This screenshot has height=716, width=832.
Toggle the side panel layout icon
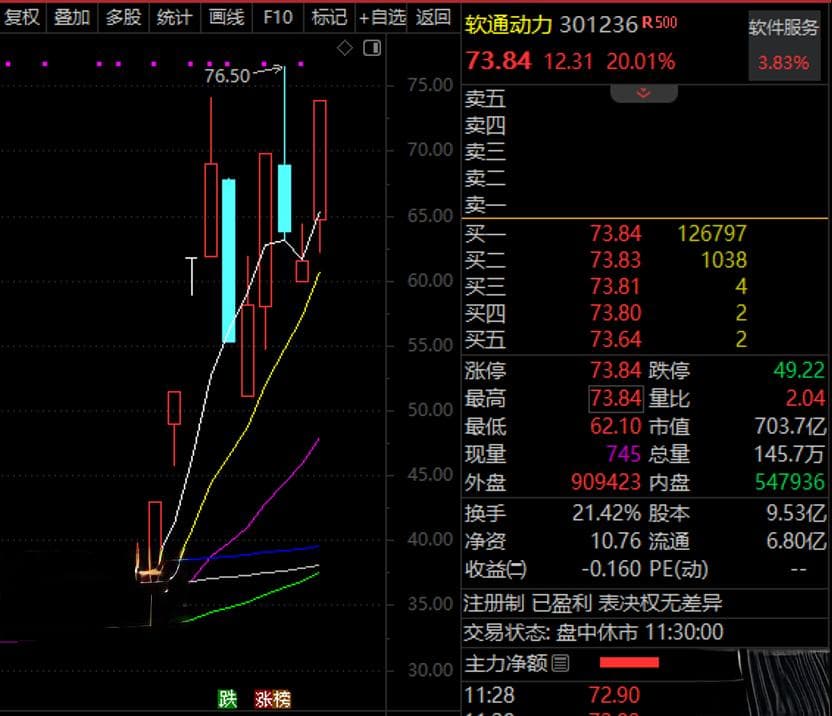372,48
